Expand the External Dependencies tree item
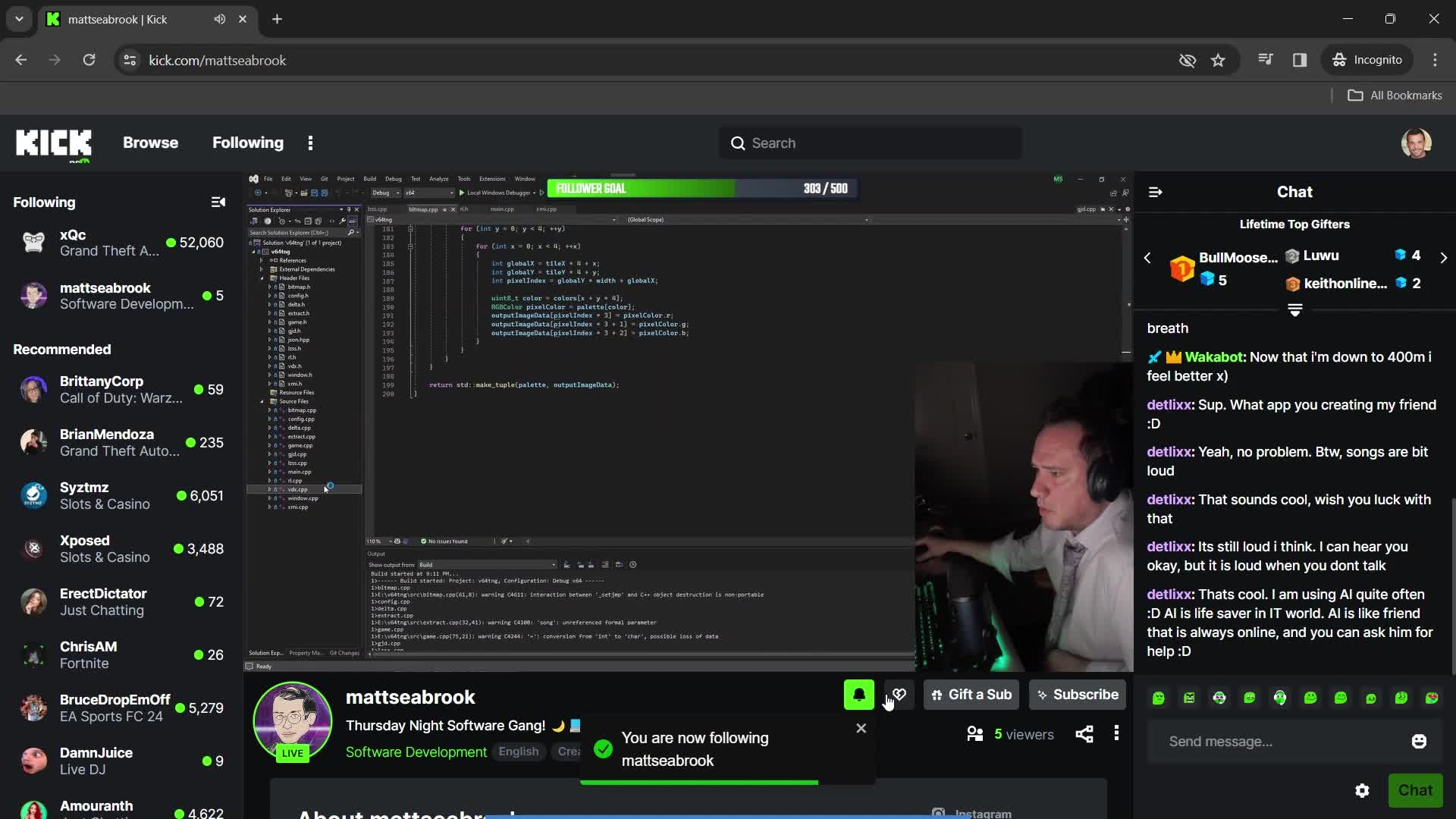The height and width of the screenshot is (819, 1456). [263, 269]
